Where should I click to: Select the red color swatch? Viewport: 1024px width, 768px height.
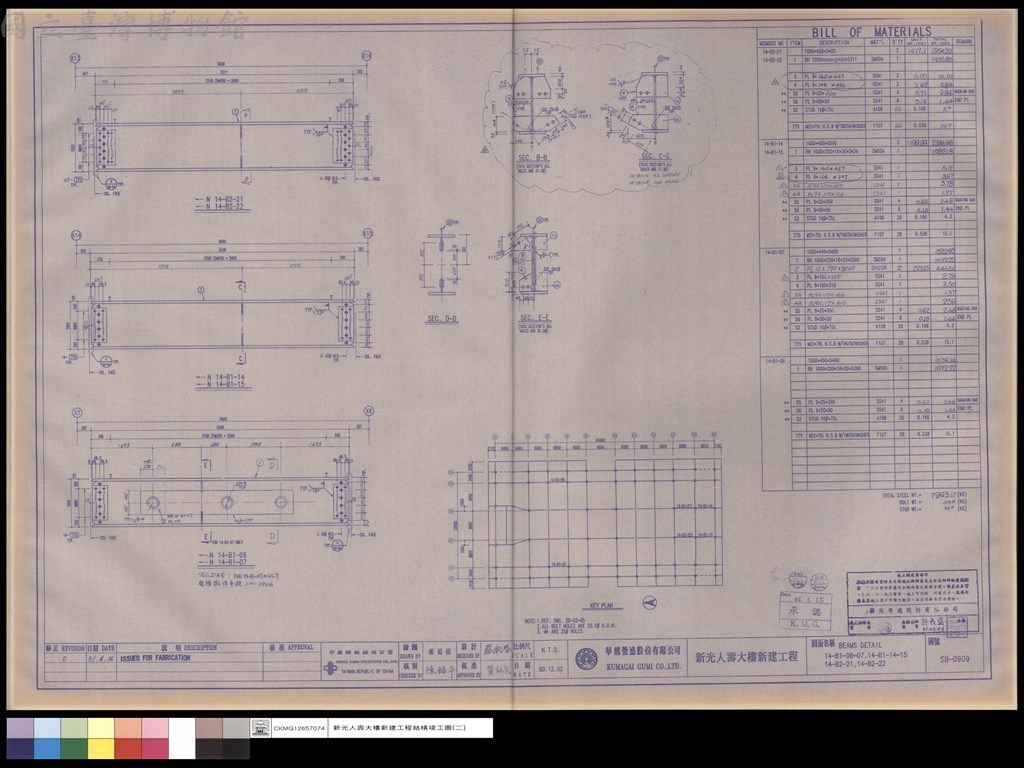[127, 748]
